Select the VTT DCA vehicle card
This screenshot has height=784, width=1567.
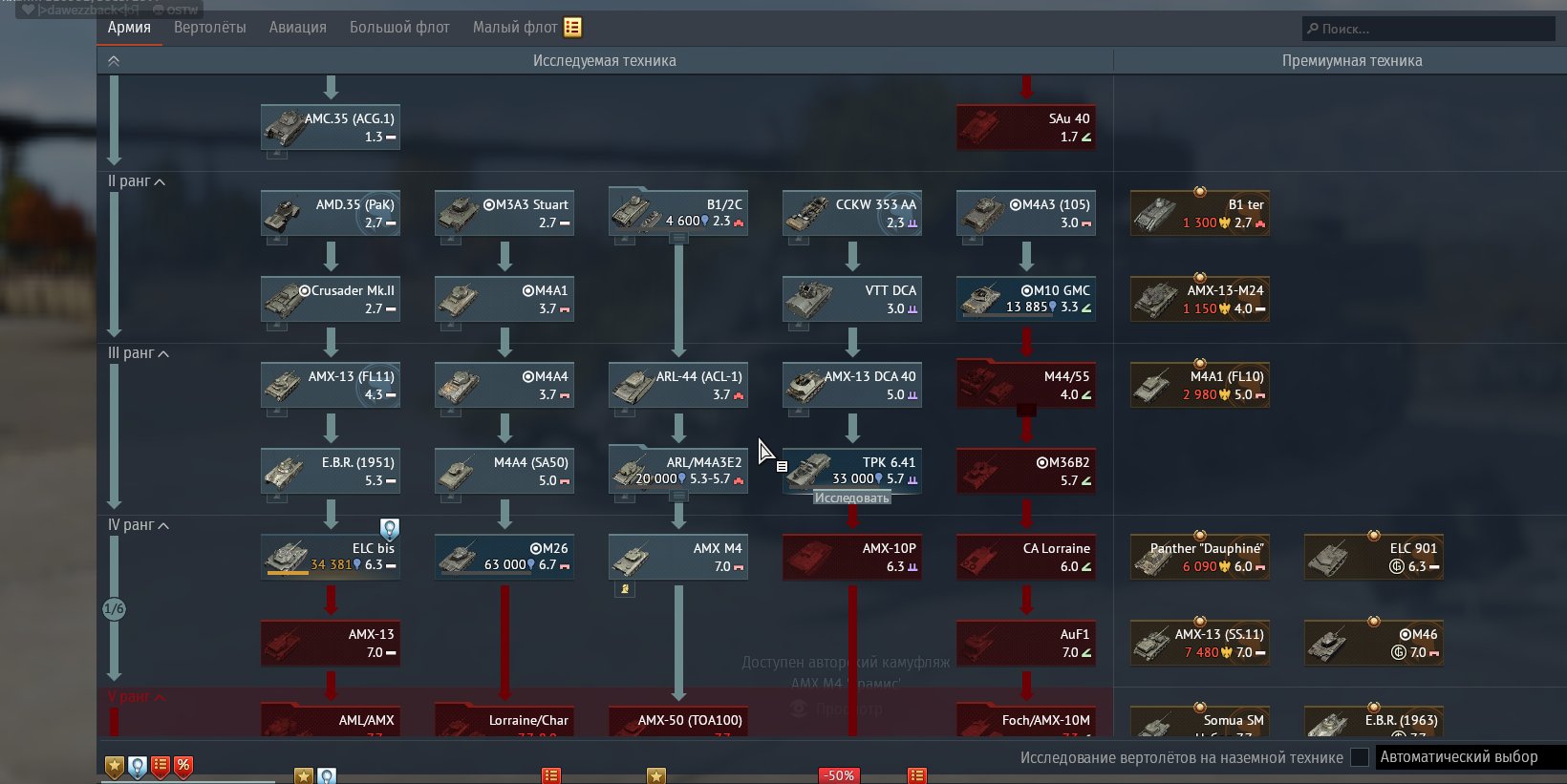(x=852, y=299)
